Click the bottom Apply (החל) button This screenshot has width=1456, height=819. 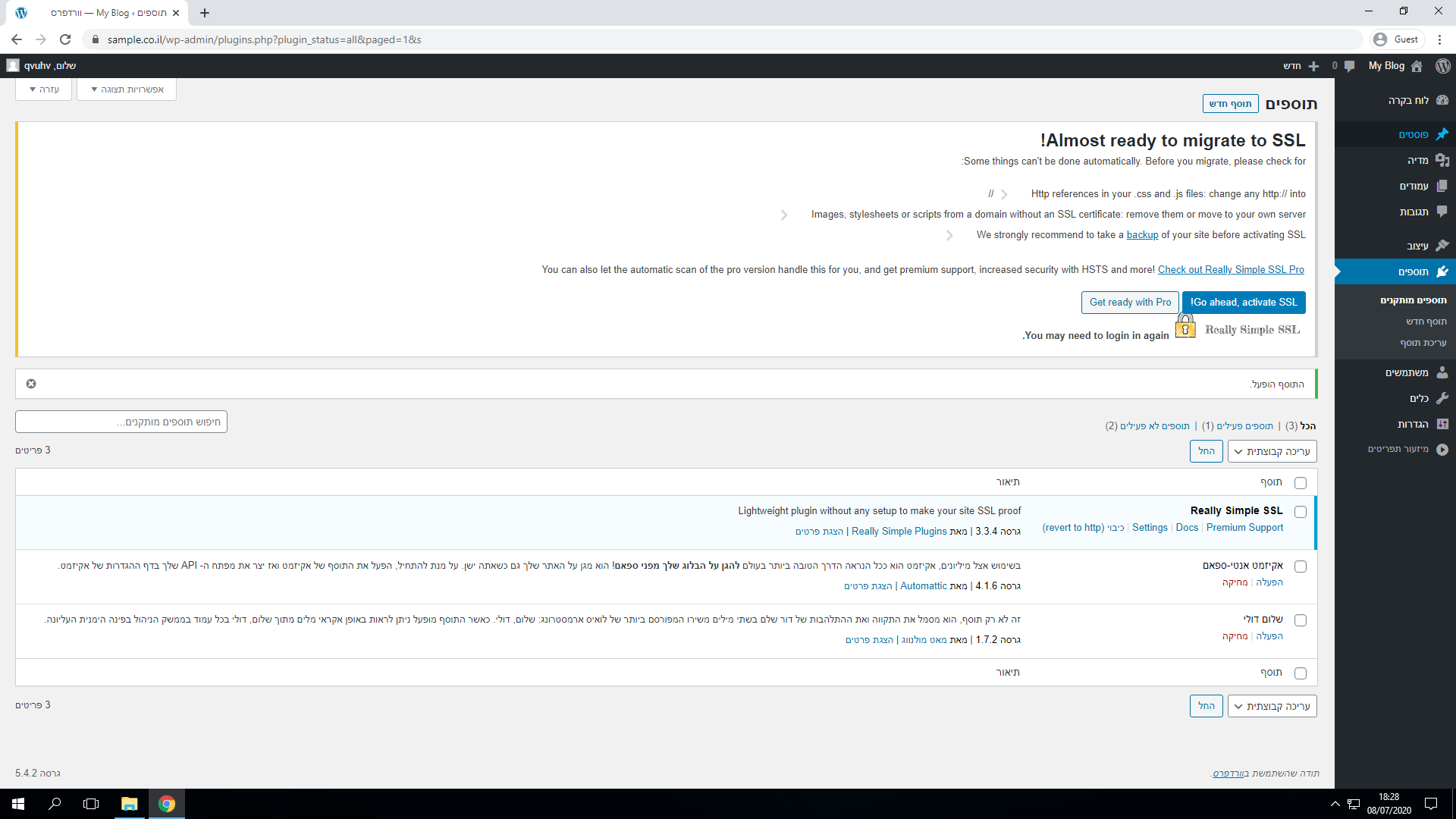(1206, 706)
